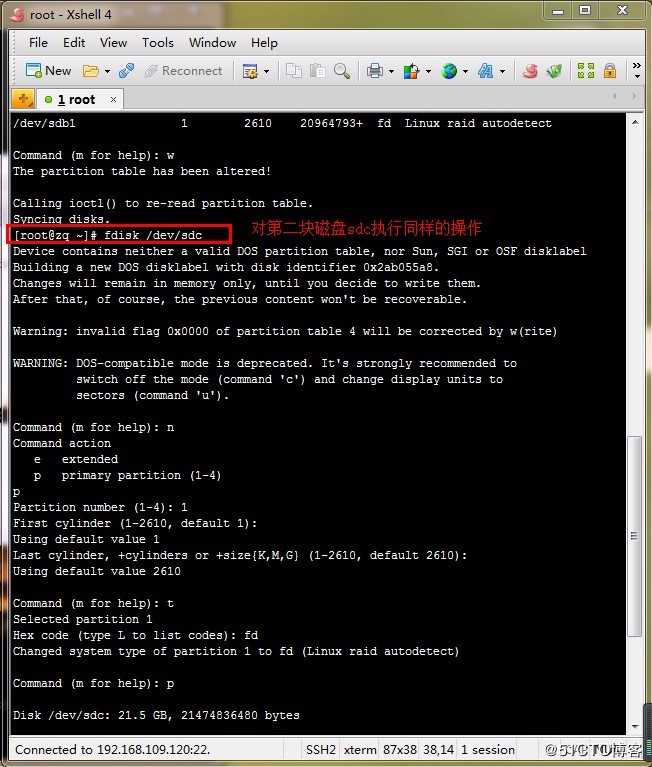Click 'xterm' in status bar
This screenshot has width=652, height=767.
(360, 749)
